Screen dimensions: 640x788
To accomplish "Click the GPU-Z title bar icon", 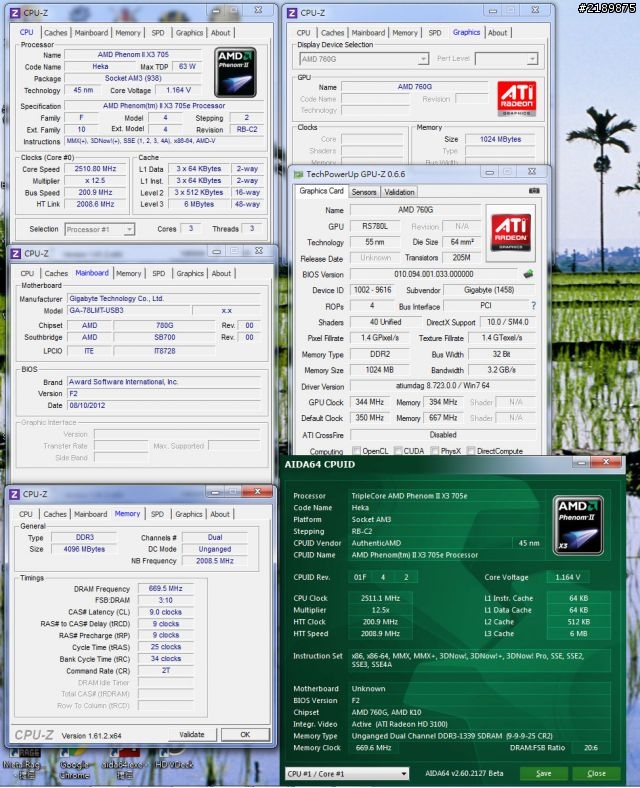I will point(298,174).
